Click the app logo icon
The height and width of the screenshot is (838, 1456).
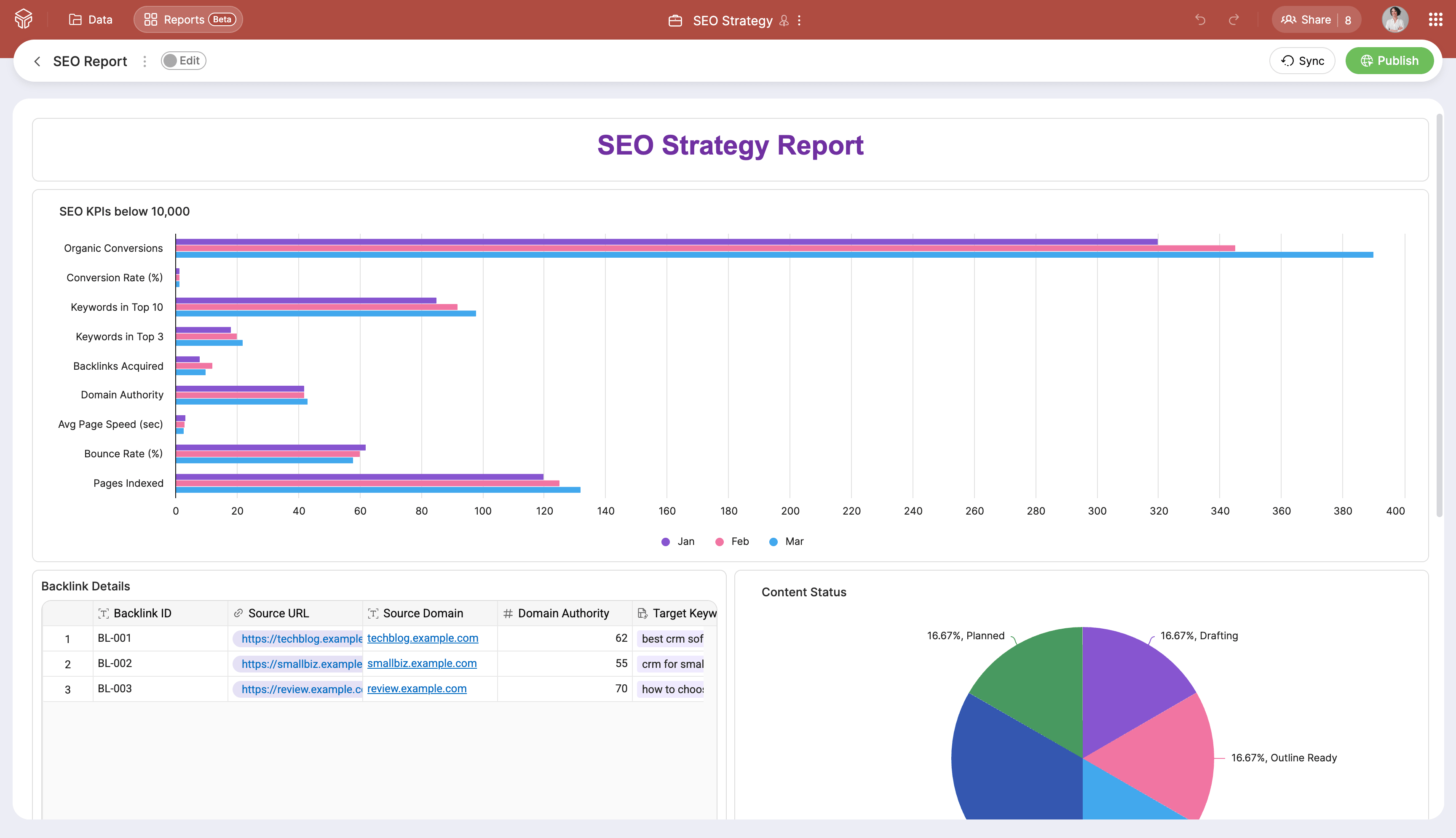(x=24, y=19)
